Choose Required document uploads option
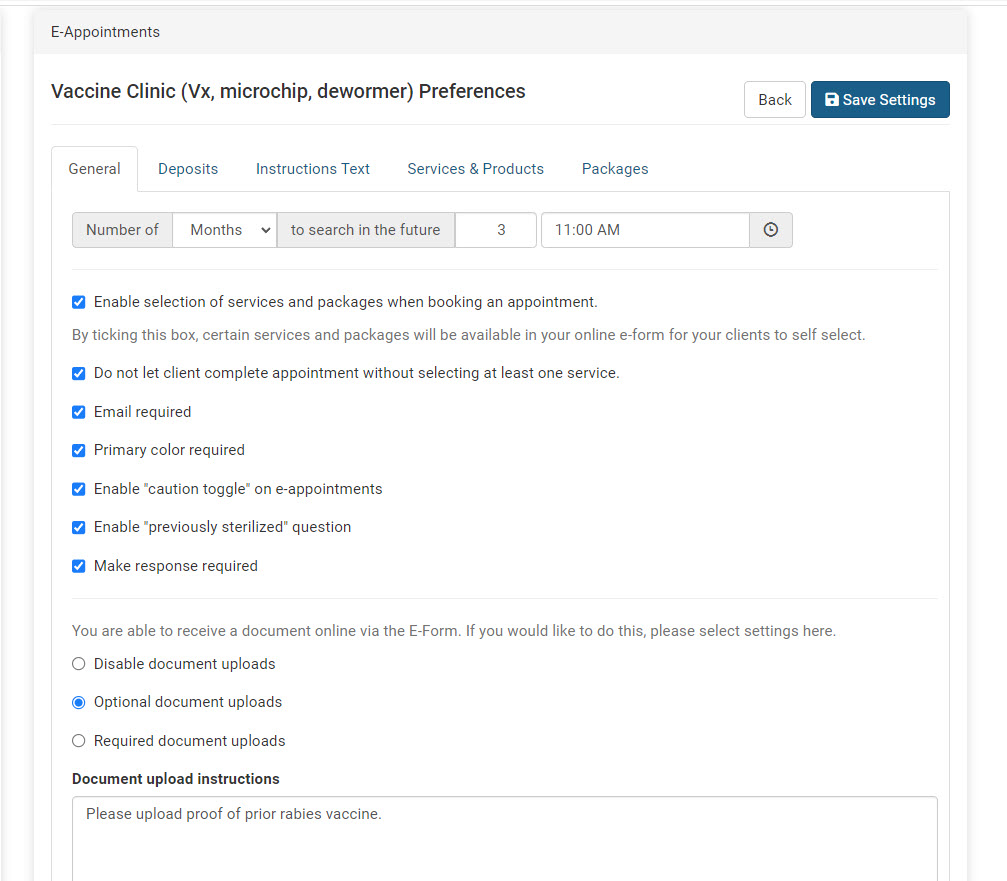Viewport: 1007px width, 881px height. [x=79, y=741]
